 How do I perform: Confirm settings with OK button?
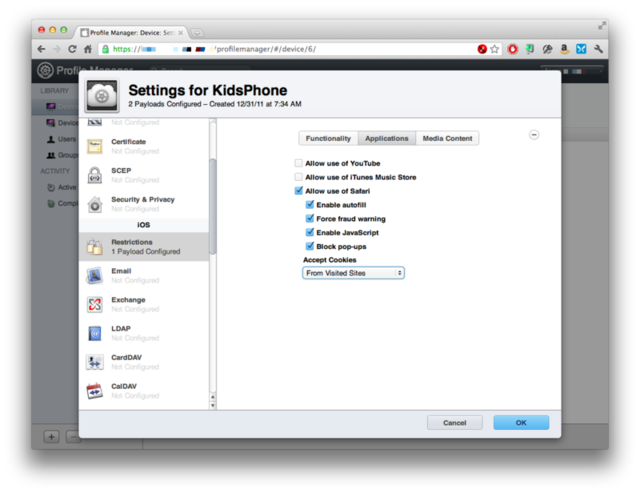click(x=521, y=423)
